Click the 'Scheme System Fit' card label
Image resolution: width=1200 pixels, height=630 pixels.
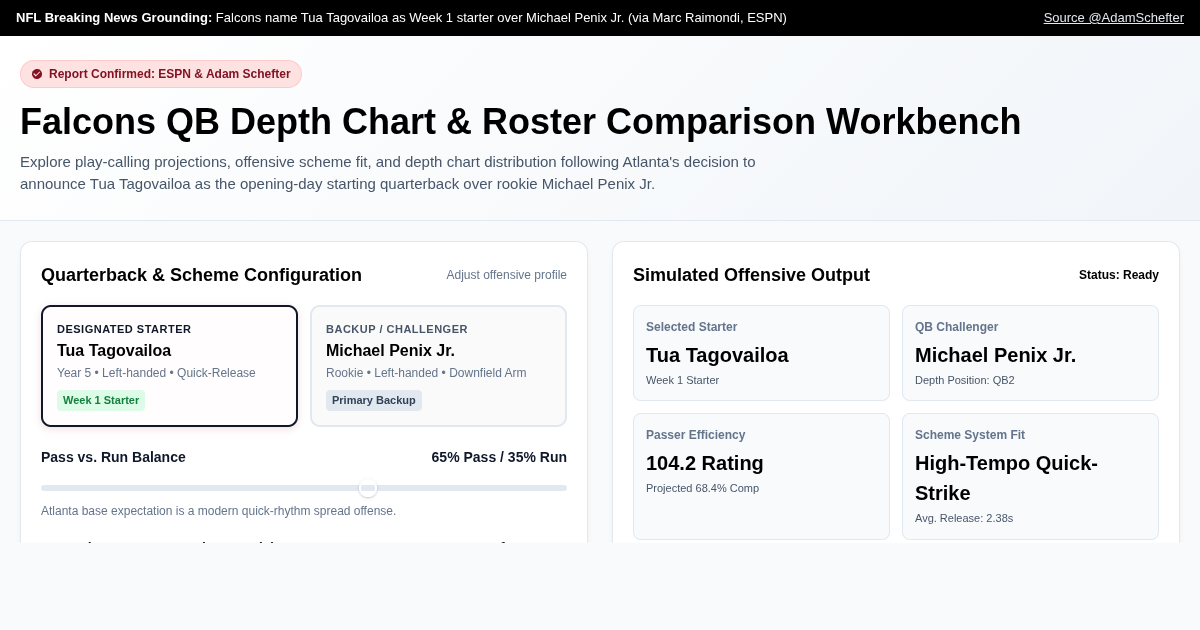[970, 435]
